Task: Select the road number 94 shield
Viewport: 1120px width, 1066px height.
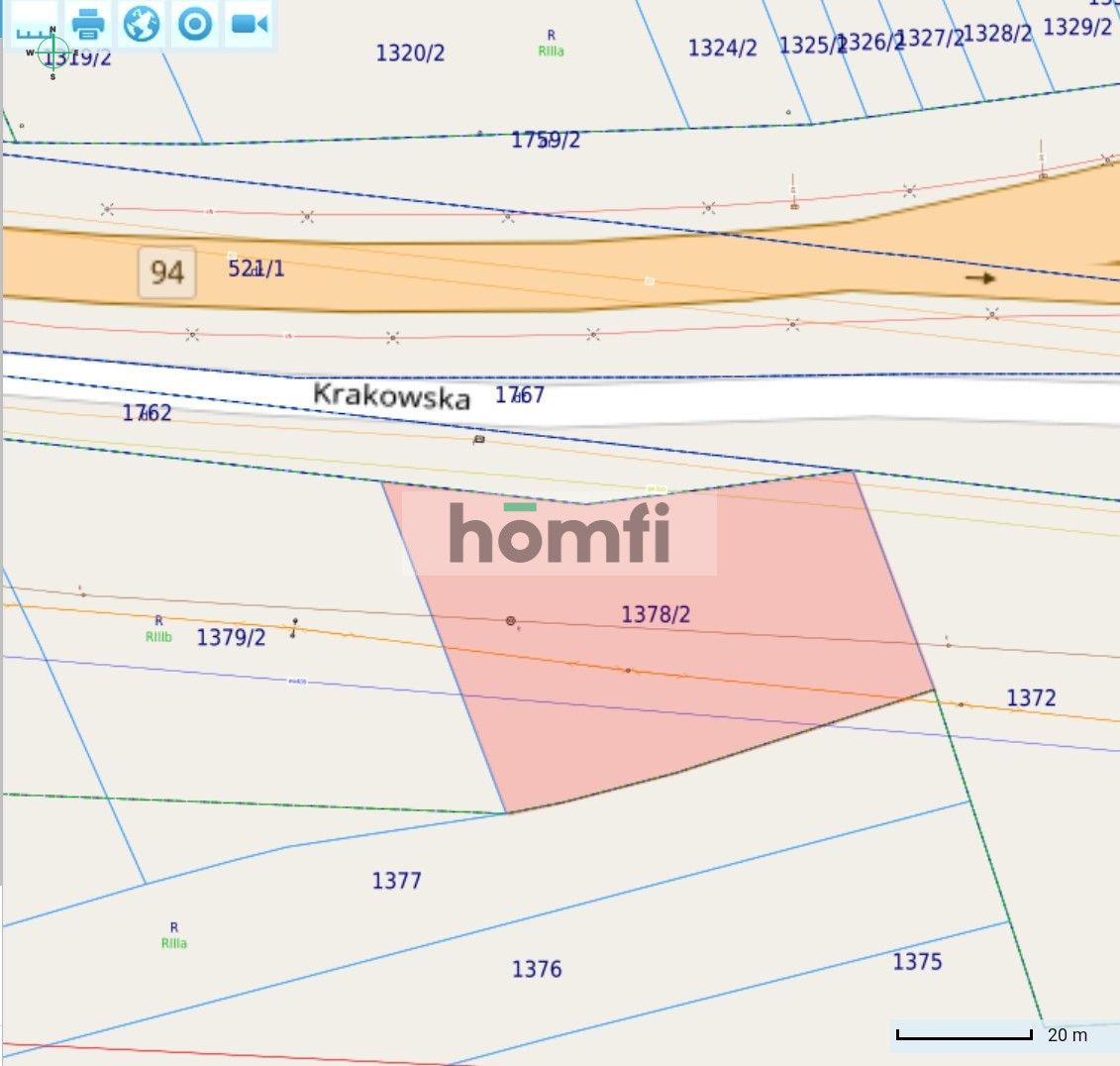Action: [x=164, y=272]
